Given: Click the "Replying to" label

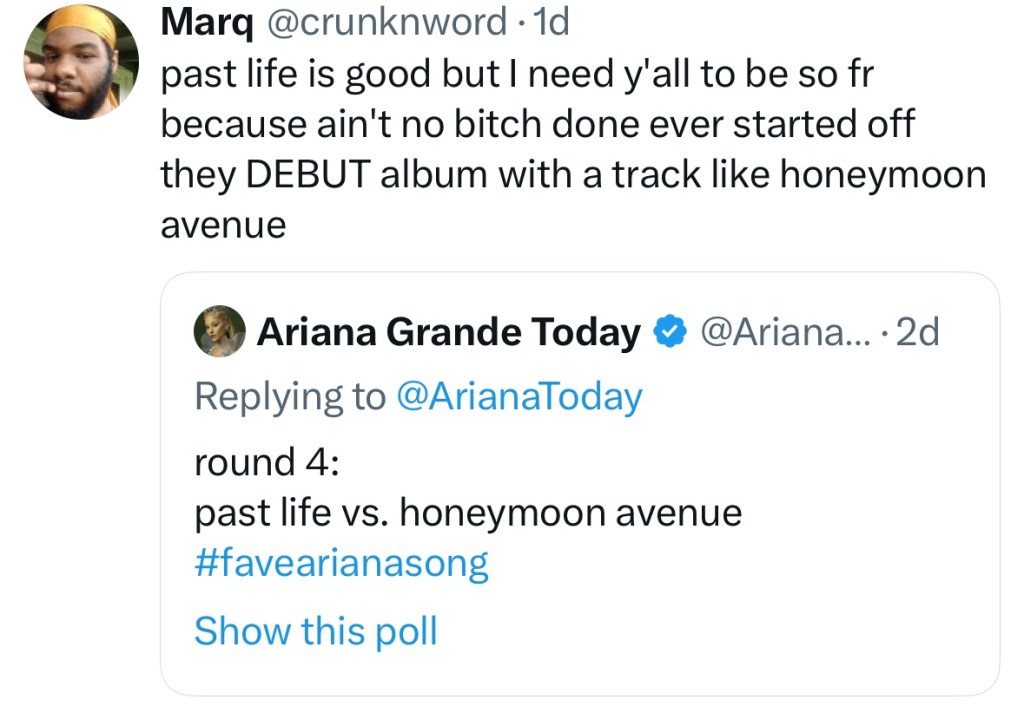Looking at the screenshot, I should pyautogui.click(x=288, y=397).
